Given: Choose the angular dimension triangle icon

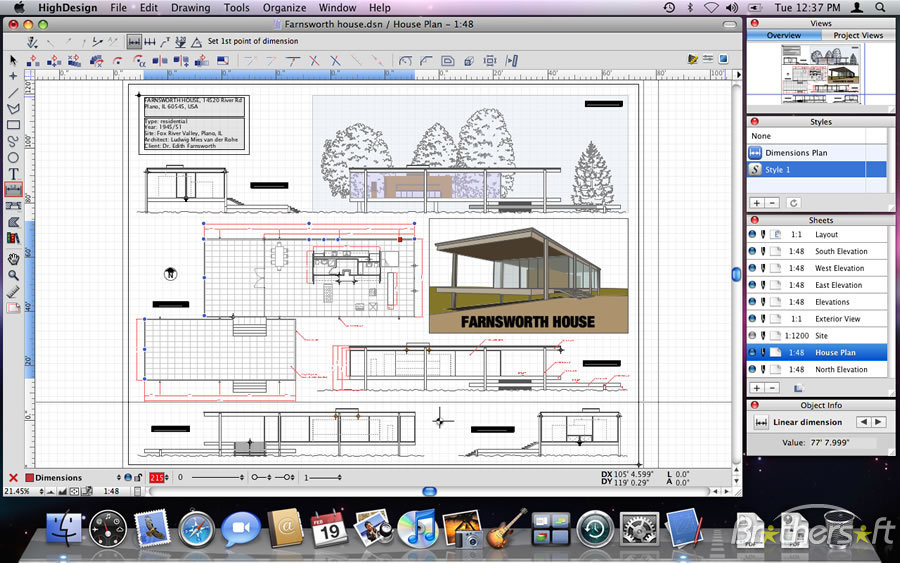Looking at the screenshot, I should (x=196, y=42).
